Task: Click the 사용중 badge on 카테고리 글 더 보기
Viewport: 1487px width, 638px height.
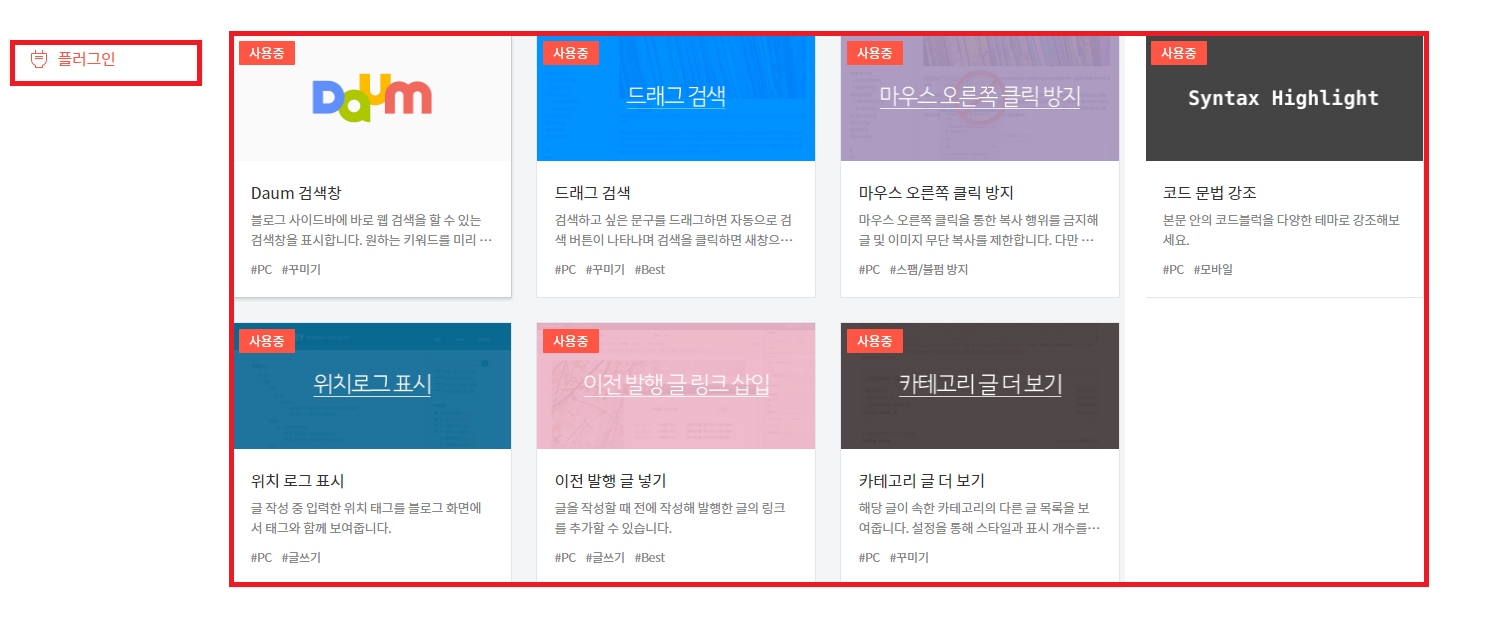Action: click(x=874, y=340)
